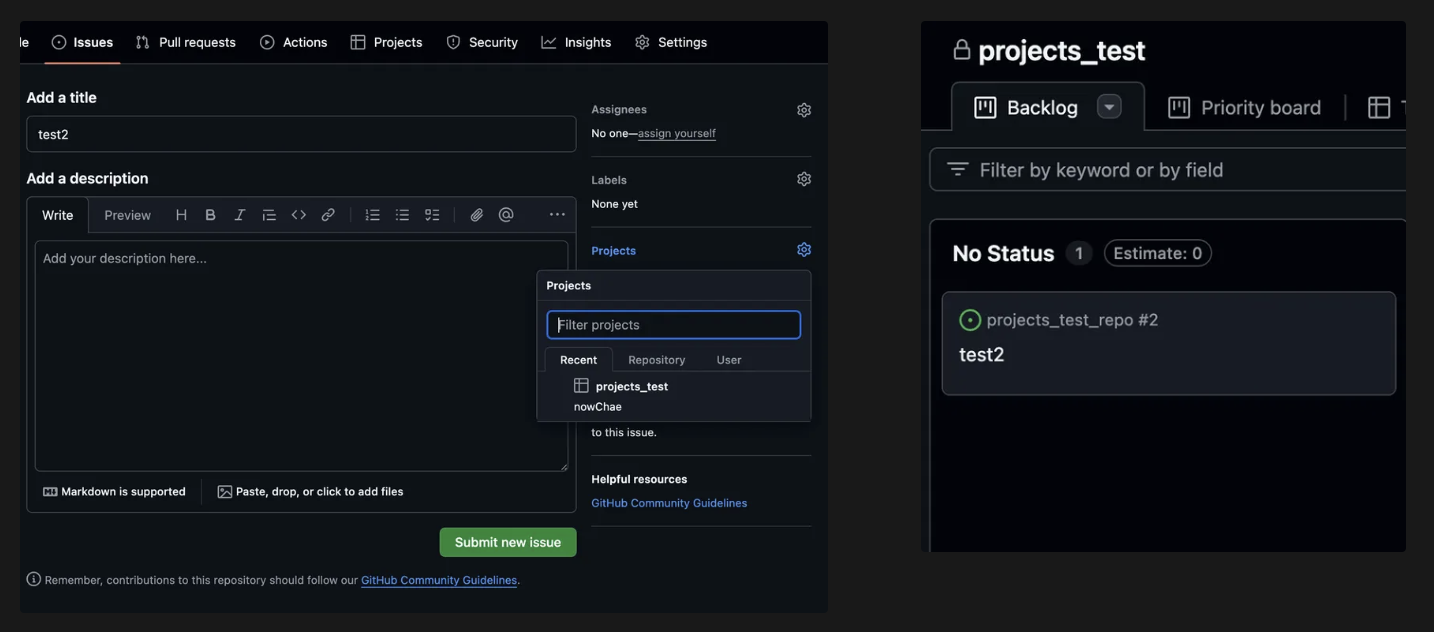Add a link with the link icon
1434x632 pixels.
(328, 215)
